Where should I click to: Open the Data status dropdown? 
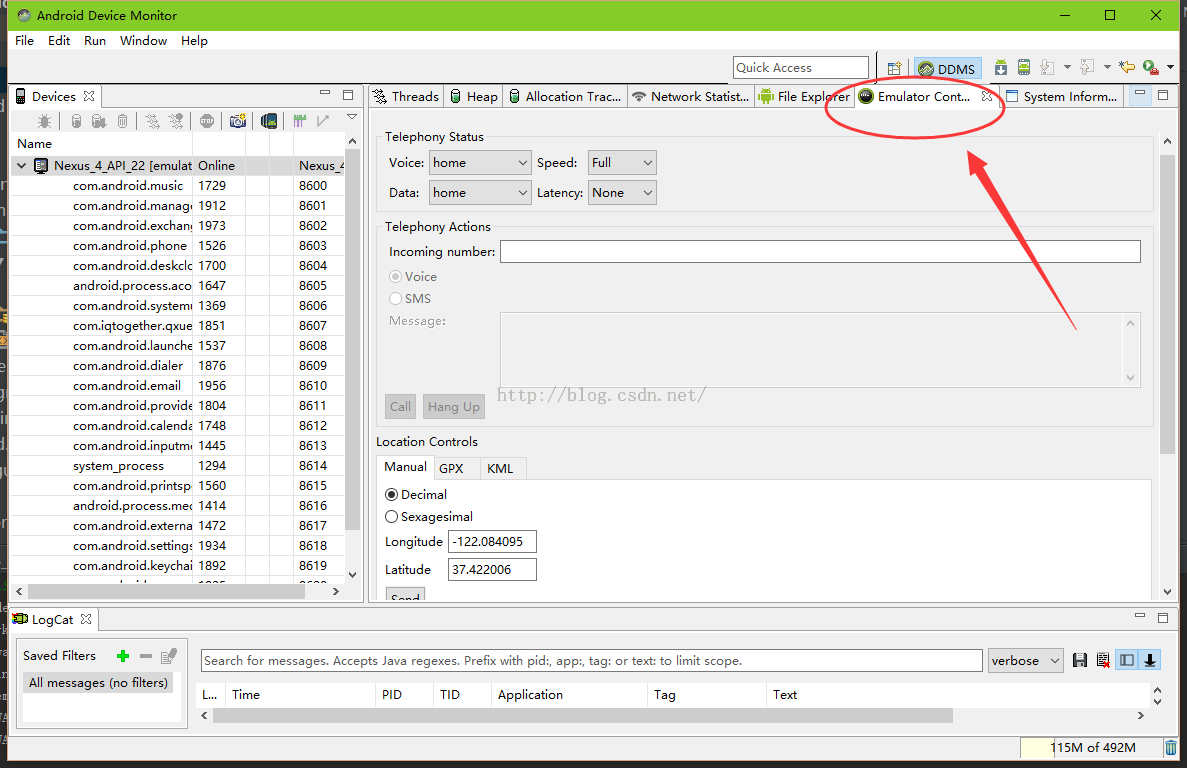coord(480,193)
